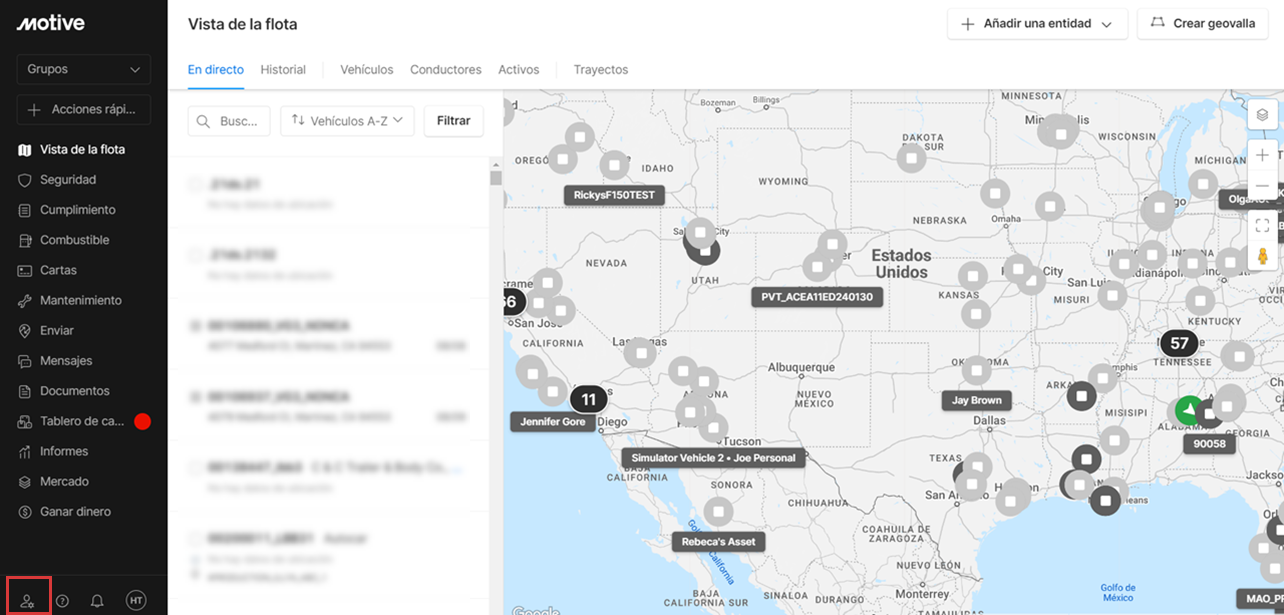Check the first vehicle checkbox in list
The width and height of the screenshot is (1284, 615).
[x=196, y=184]
